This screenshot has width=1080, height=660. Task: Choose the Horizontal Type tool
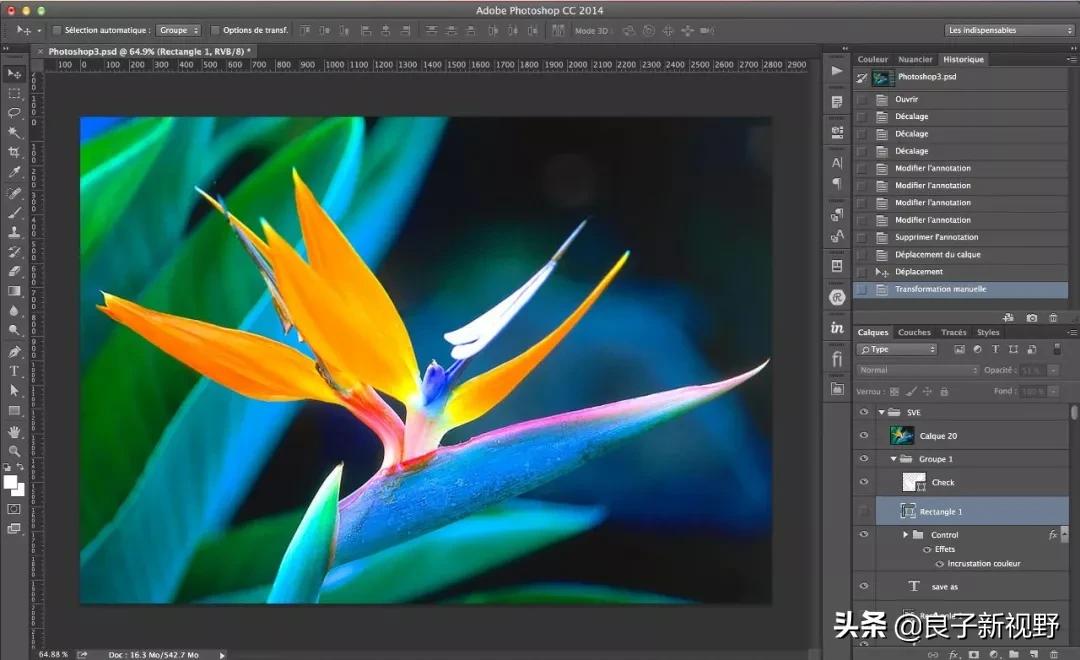14,371
